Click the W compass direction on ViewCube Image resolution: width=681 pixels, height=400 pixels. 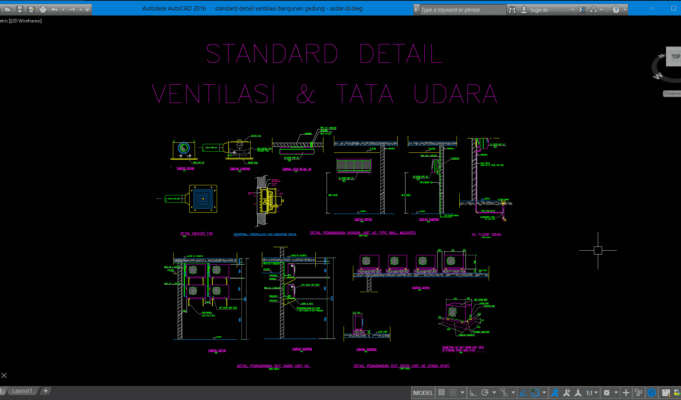(658, 76)
